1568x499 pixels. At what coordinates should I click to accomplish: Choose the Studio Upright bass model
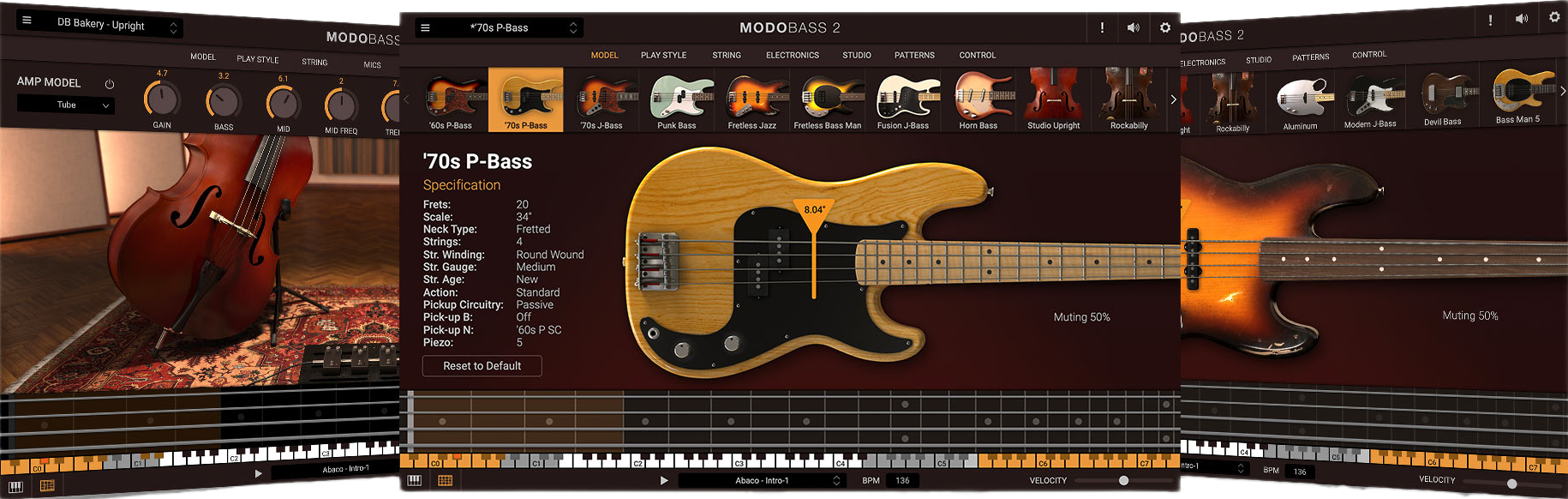[1053, 100]
